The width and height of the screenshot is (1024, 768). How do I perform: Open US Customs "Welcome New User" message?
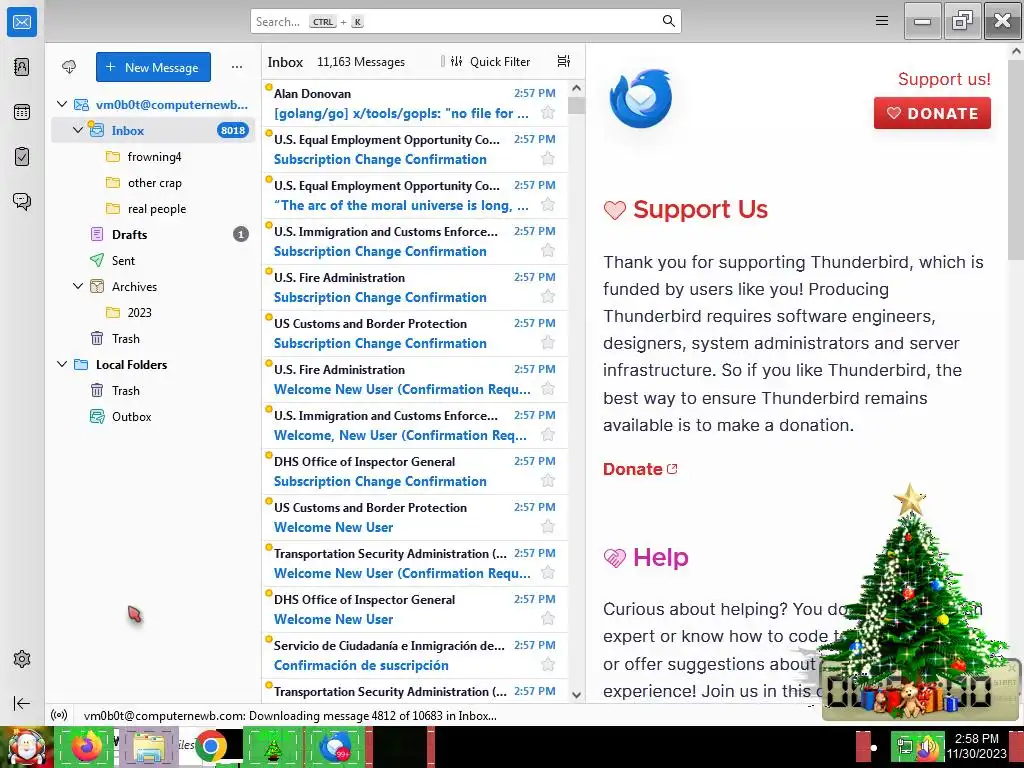(415, 517)
